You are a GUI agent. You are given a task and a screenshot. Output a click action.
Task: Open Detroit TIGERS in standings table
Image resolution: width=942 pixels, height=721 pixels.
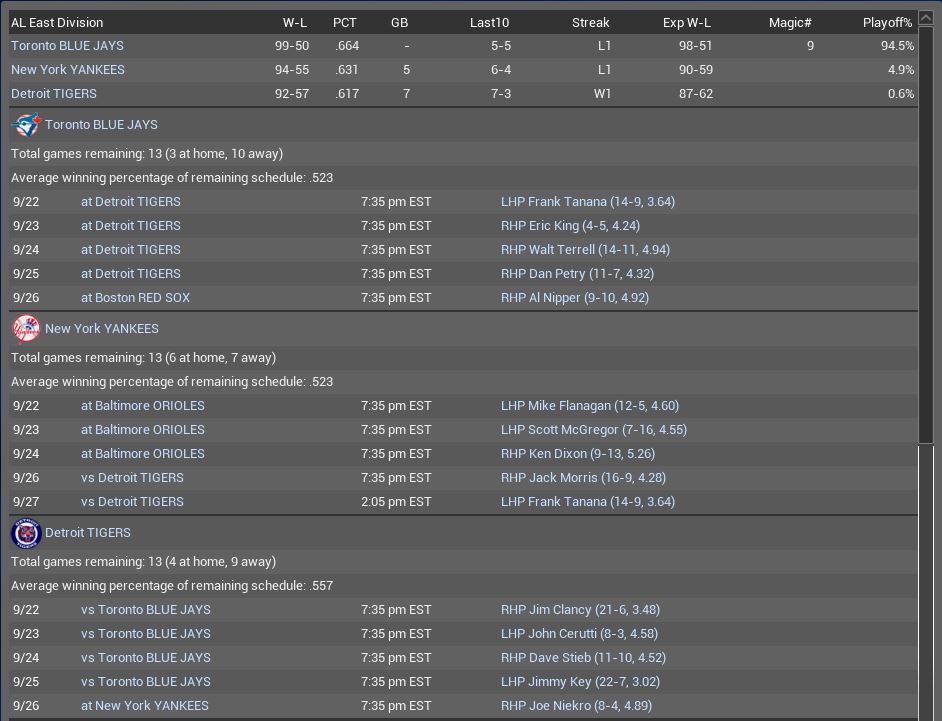pyautogui.click(x=54, y=94)
